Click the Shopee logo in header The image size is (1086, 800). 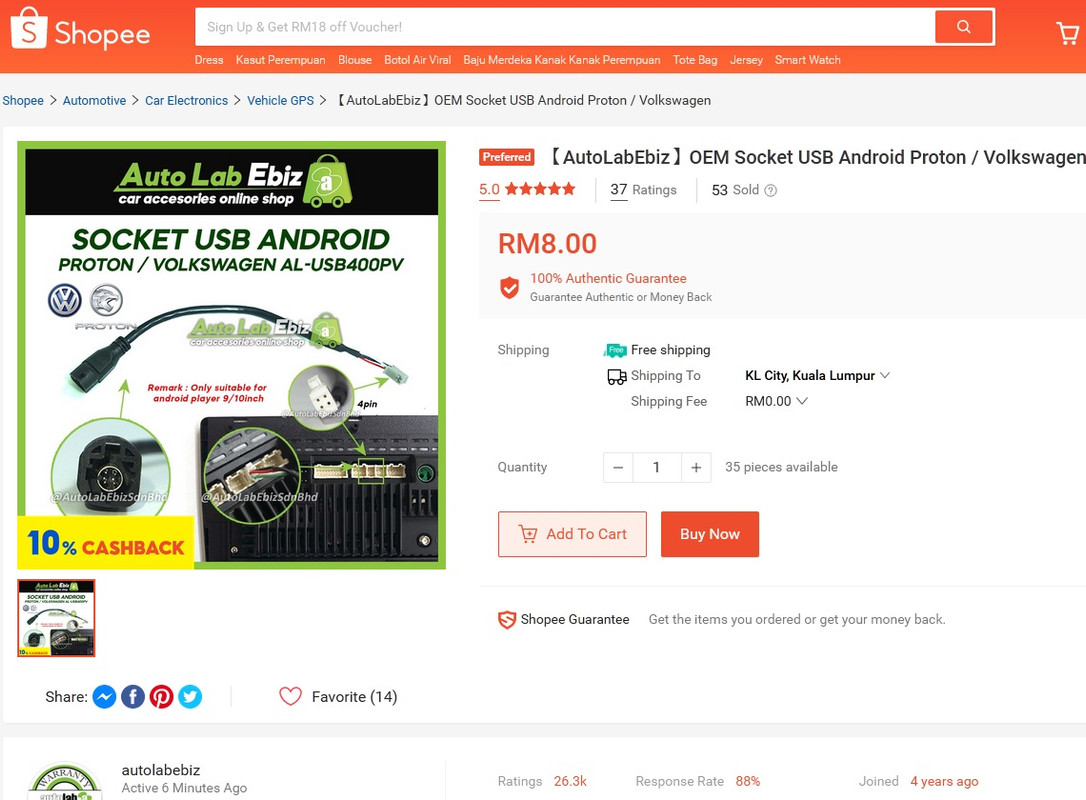80,30
